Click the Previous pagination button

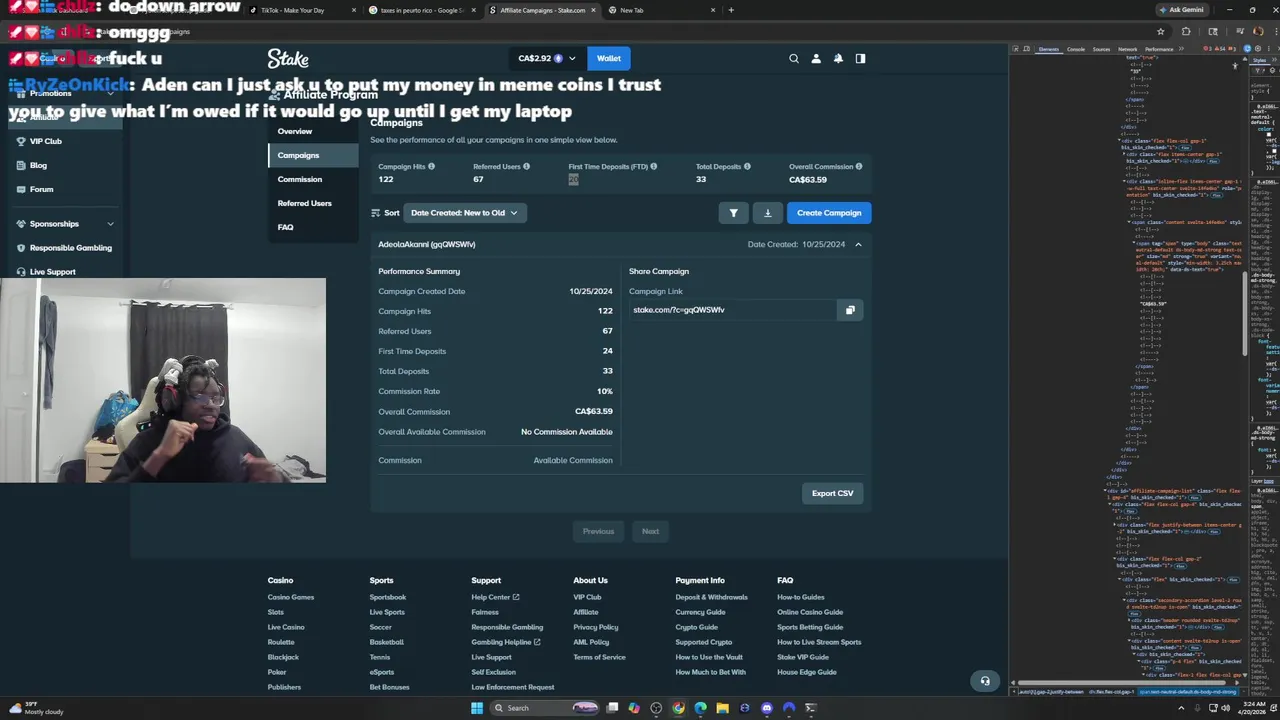tap(598, 531)
